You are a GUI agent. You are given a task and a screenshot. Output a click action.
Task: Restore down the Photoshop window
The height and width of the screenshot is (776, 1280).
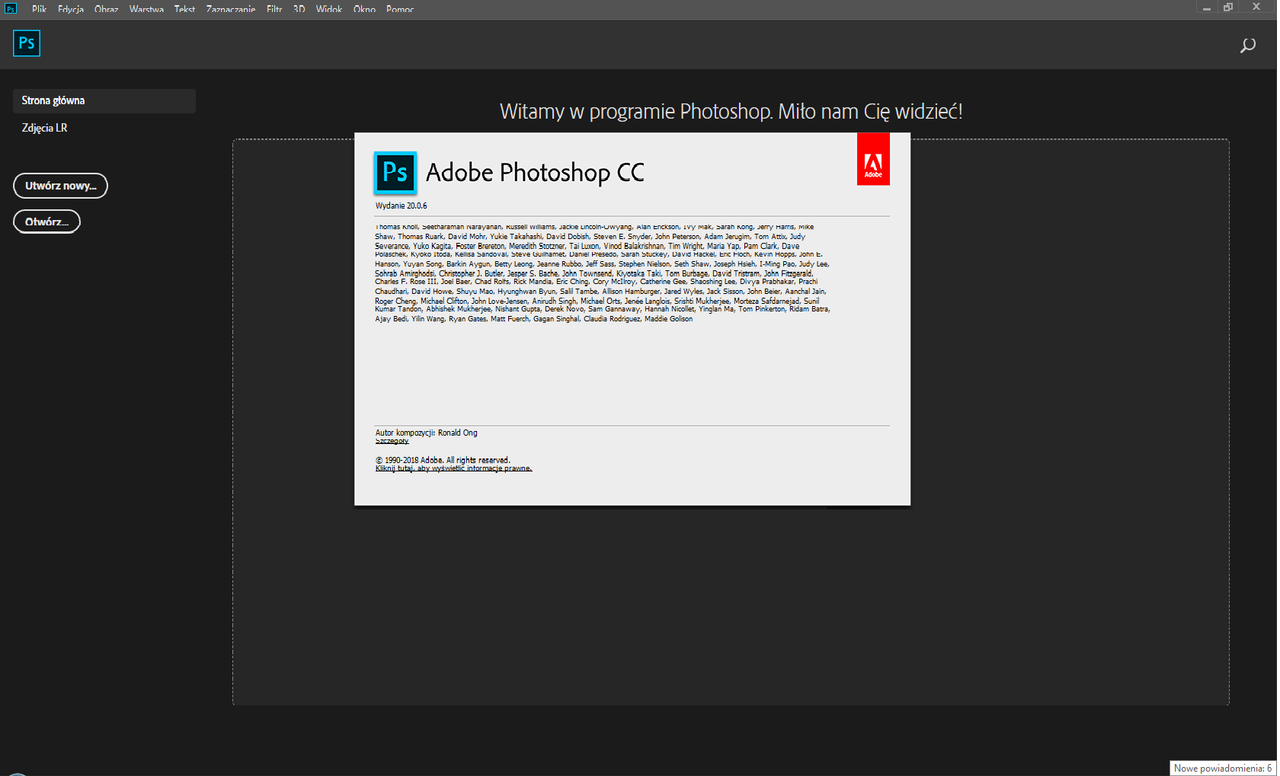(x=1228, y=8)
